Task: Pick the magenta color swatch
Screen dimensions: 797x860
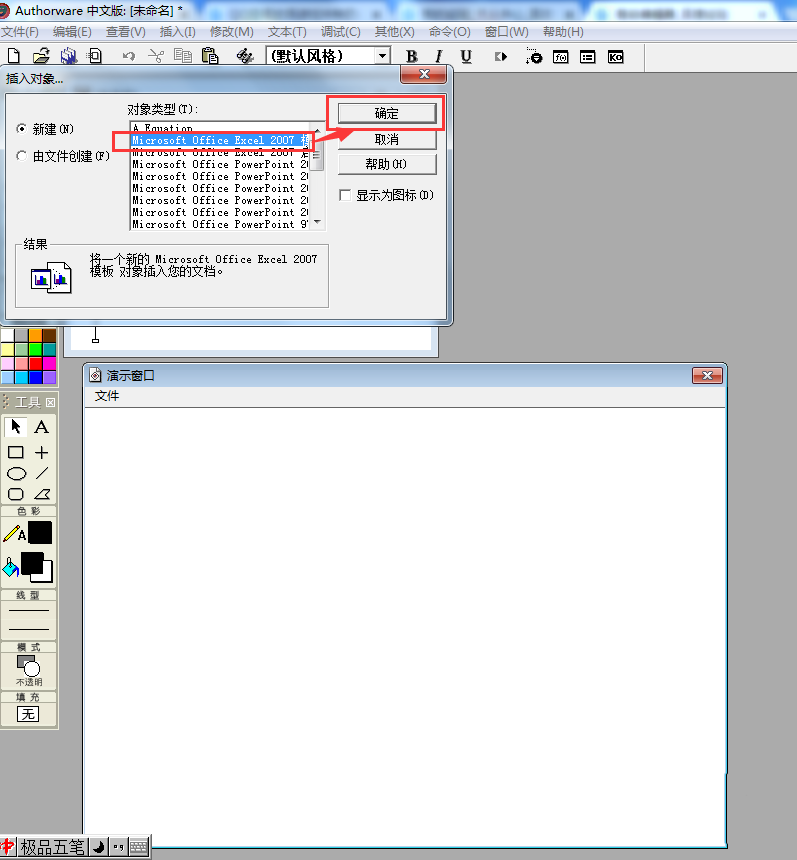Action: (49, 363)
